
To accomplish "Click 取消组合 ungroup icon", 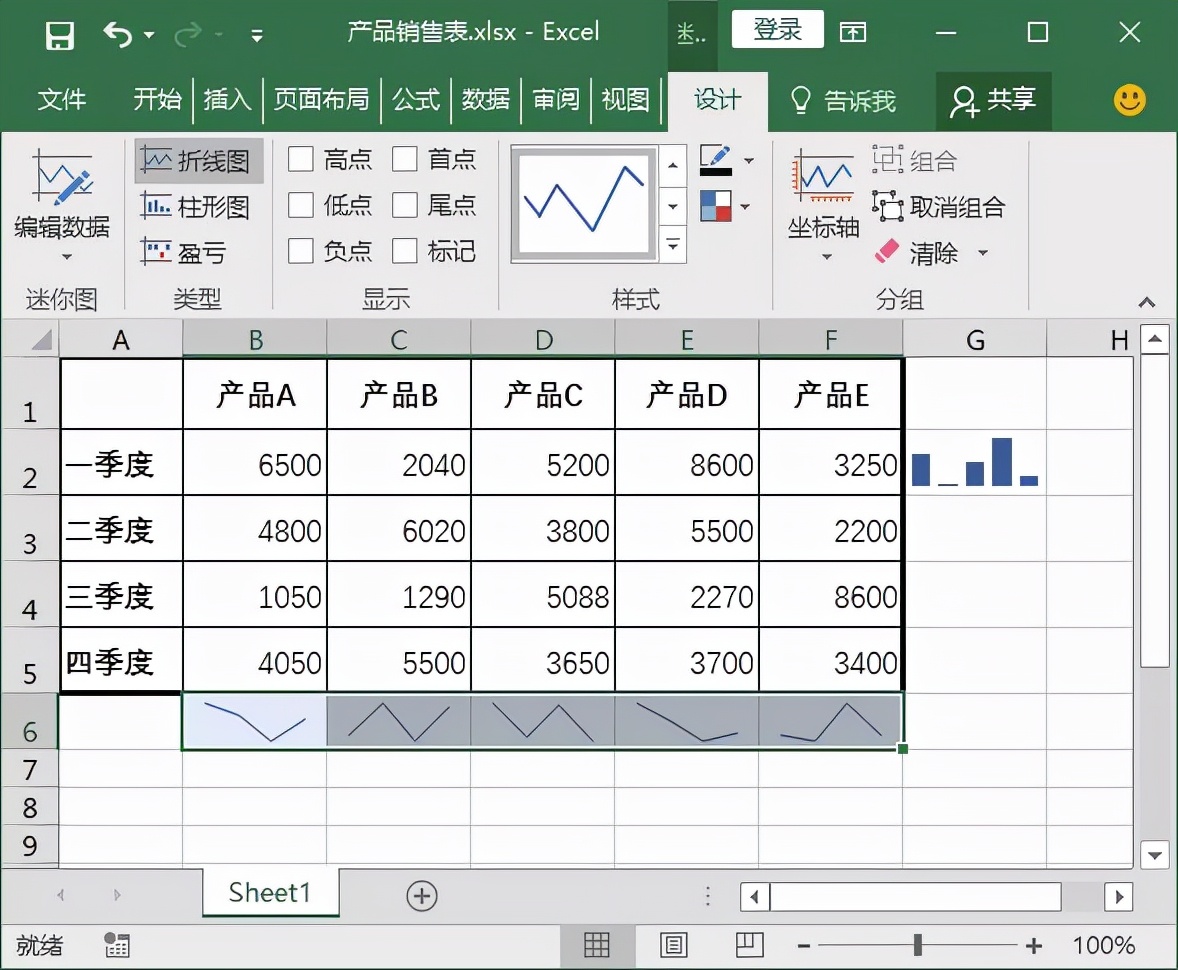I will (887, 206).
